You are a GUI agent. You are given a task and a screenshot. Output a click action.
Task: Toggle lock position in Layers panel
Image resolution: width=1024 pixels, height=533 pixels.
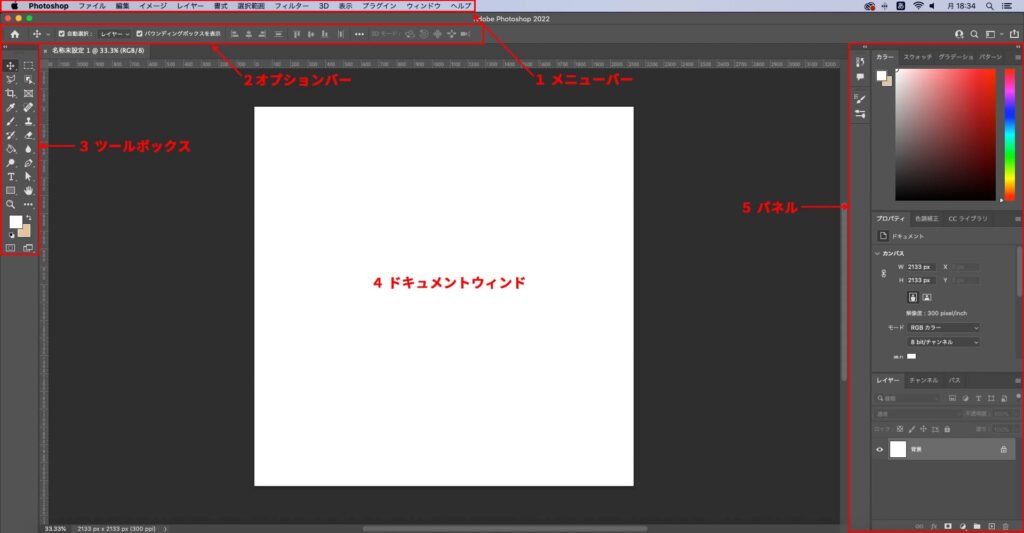click(923, 429)
